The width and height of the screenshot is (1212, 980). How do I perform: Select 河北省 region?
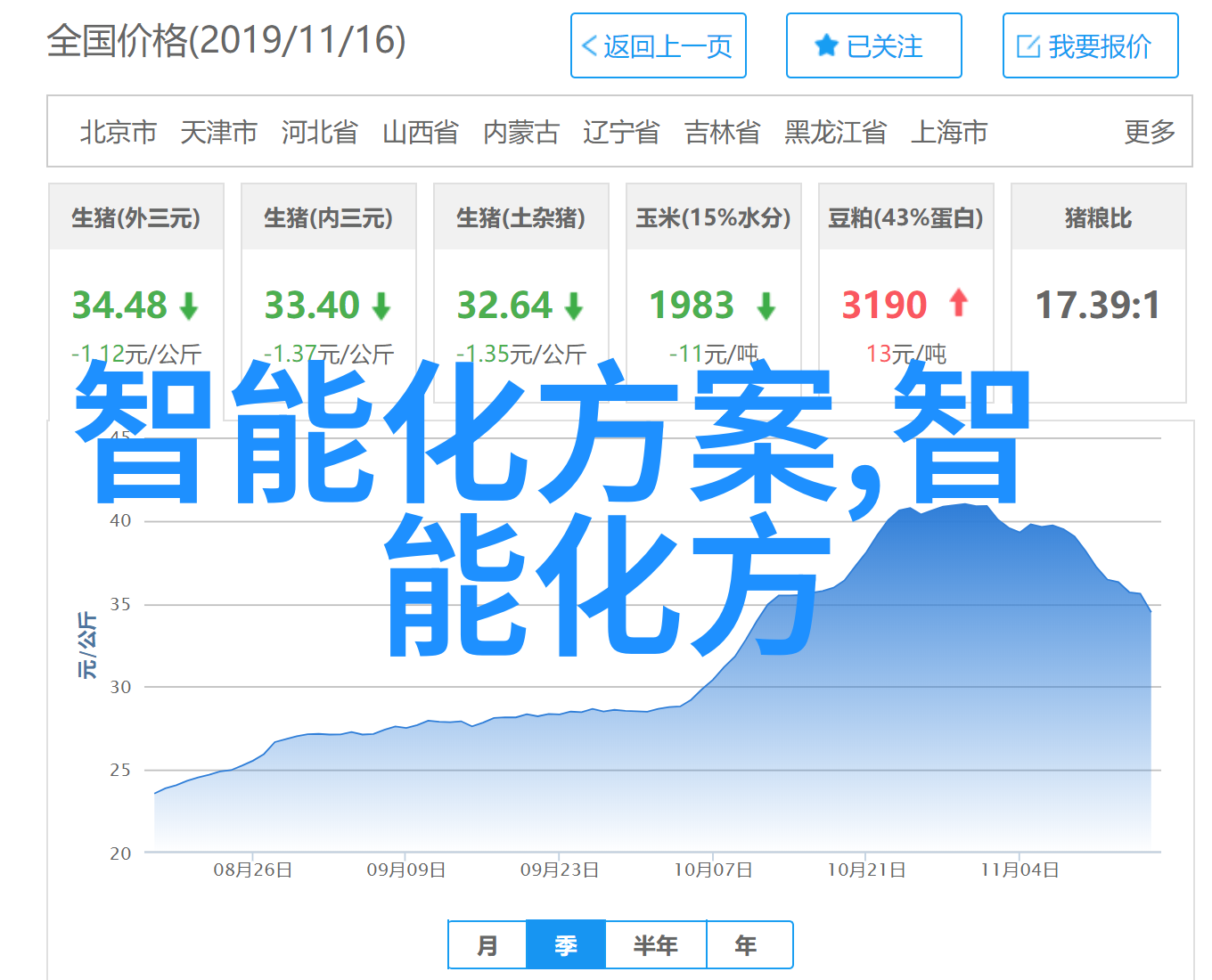pyautogui.click(x=319, y=132)
